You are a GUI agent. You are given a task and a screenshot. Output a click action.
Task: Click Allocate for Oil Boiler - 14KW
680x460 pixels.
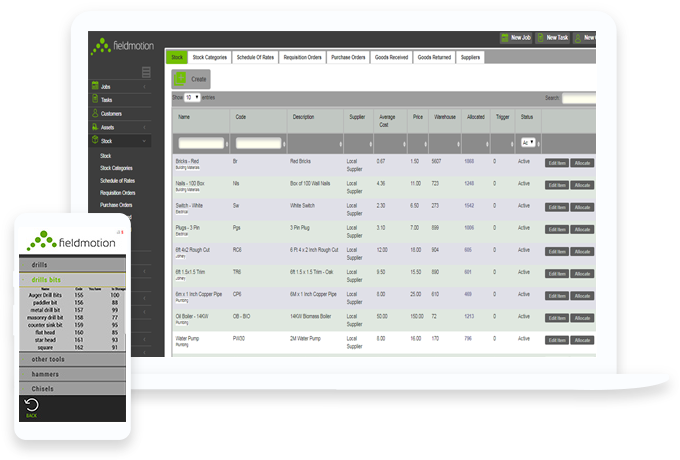coord(582,318)
